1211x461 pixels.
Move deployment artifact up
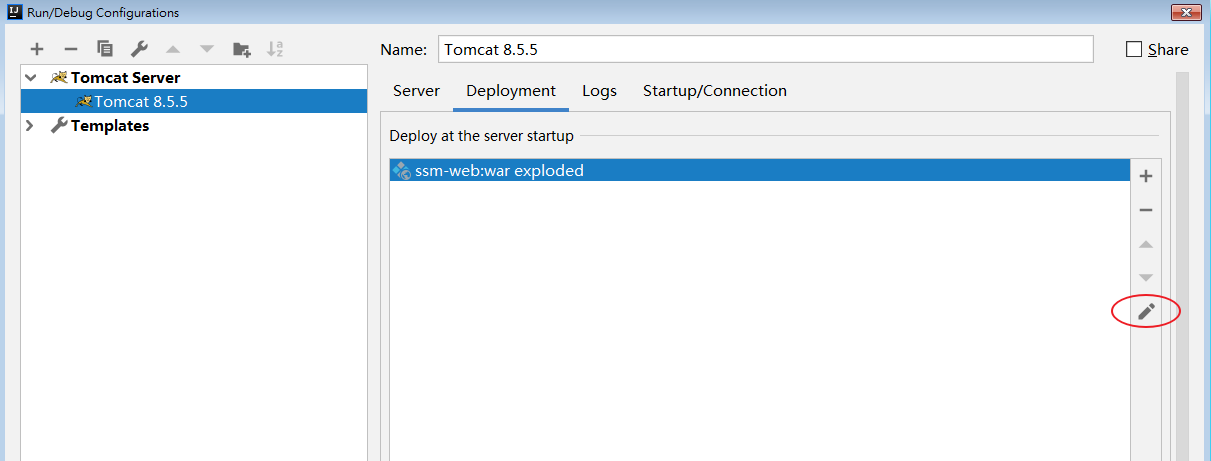pos(1146,244)
